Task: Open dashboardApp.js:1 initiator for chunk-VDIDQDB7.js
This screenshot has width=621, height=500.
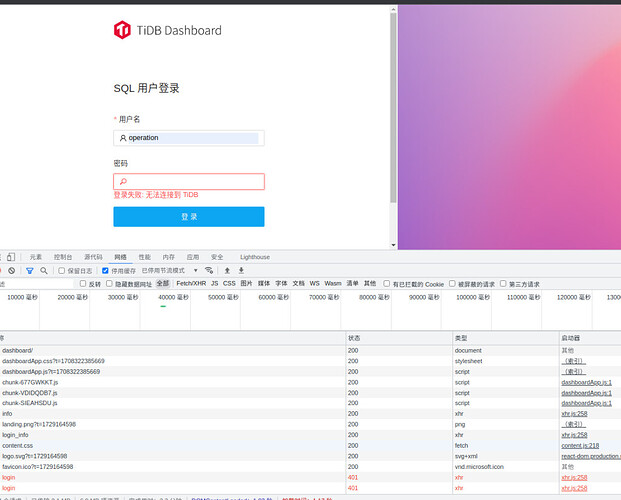Action: (587, 393)
